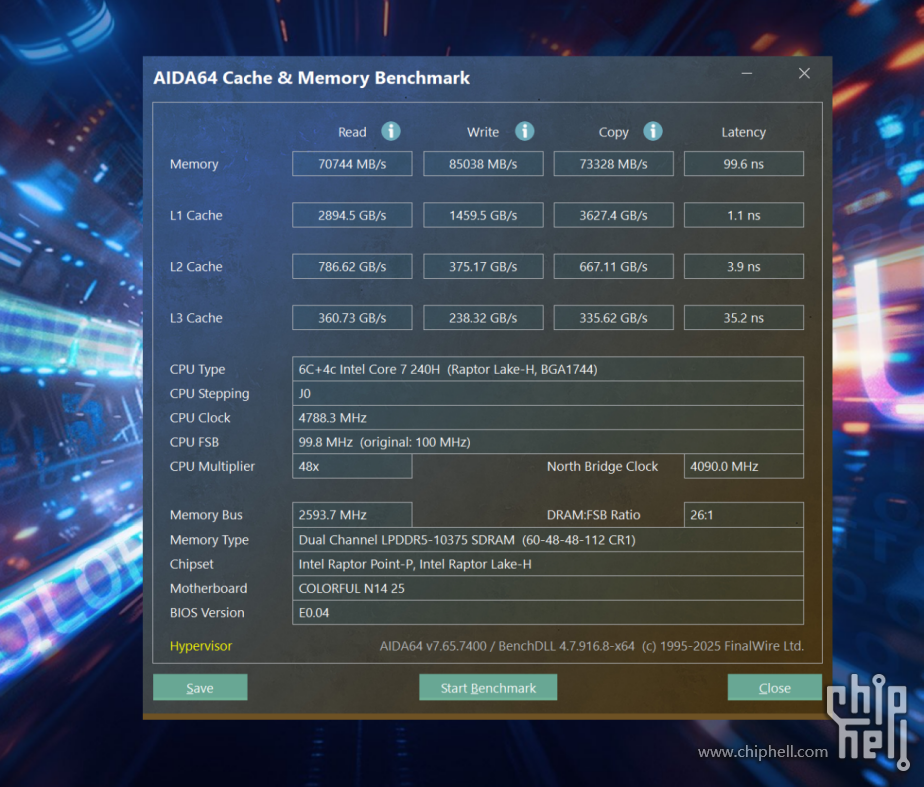Click the Write column header
The width and height of the screenshot is (924, 787).
483,132
